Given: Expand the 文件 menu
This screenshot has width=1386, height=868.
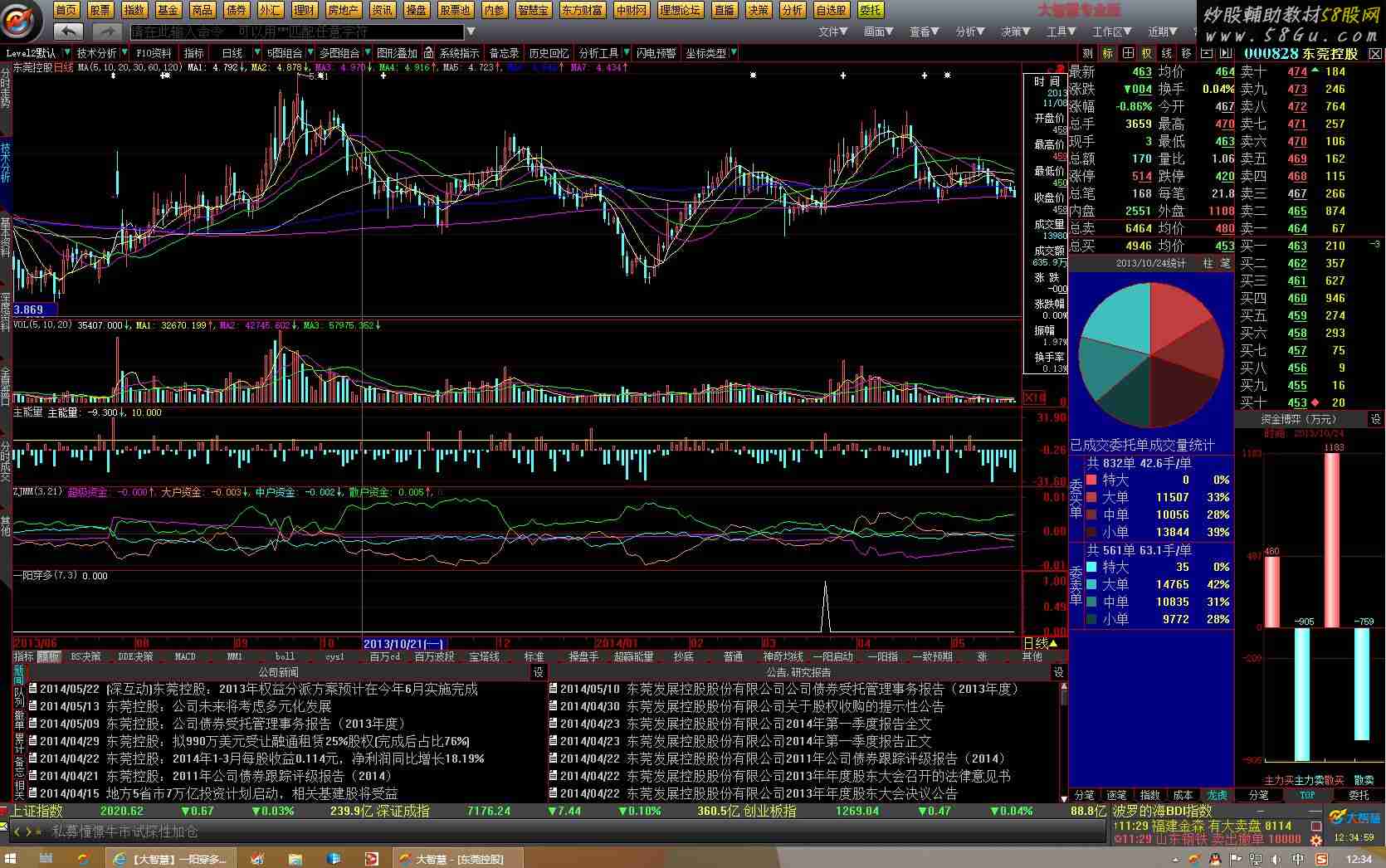Looking at the screenshot, I should (x=832, y=32).
